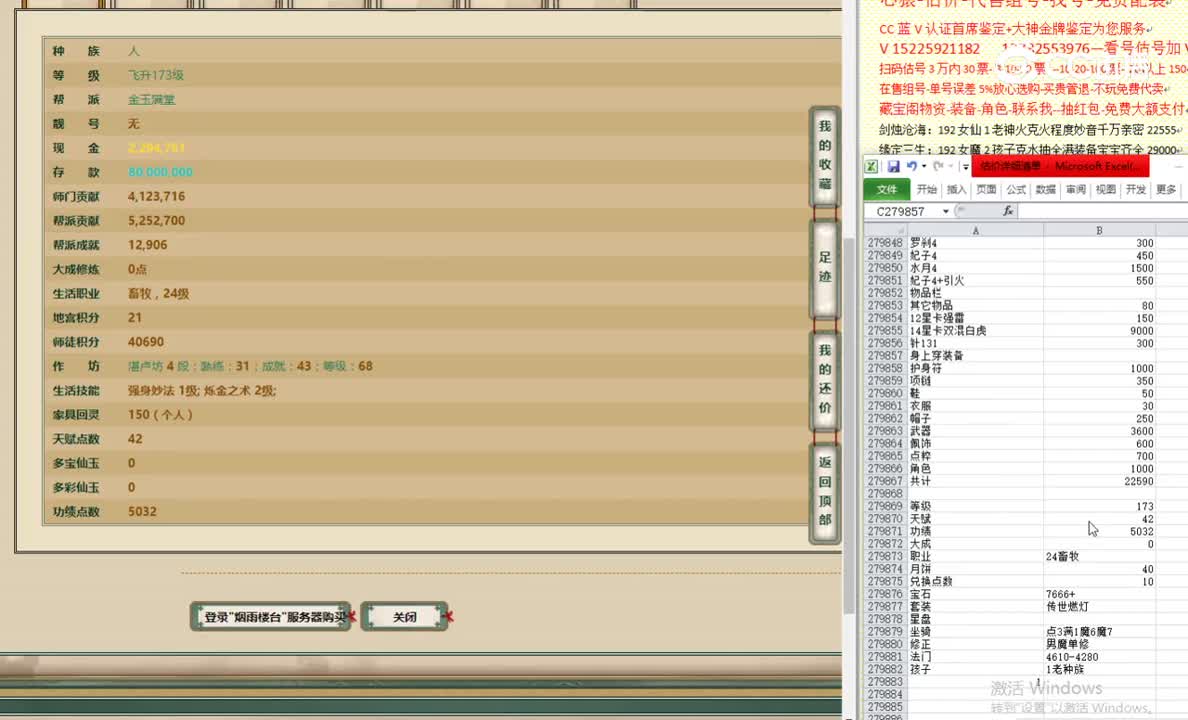This screenshot has width=1188, height=720.
Task: Switch to the 开始 ribbon tab
Action: click(926, 189)
